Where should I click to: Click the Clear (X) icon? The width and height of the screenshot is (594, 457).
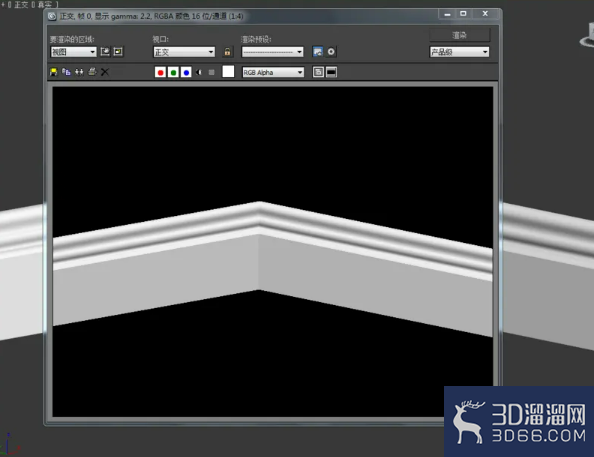tap(105, 72)
